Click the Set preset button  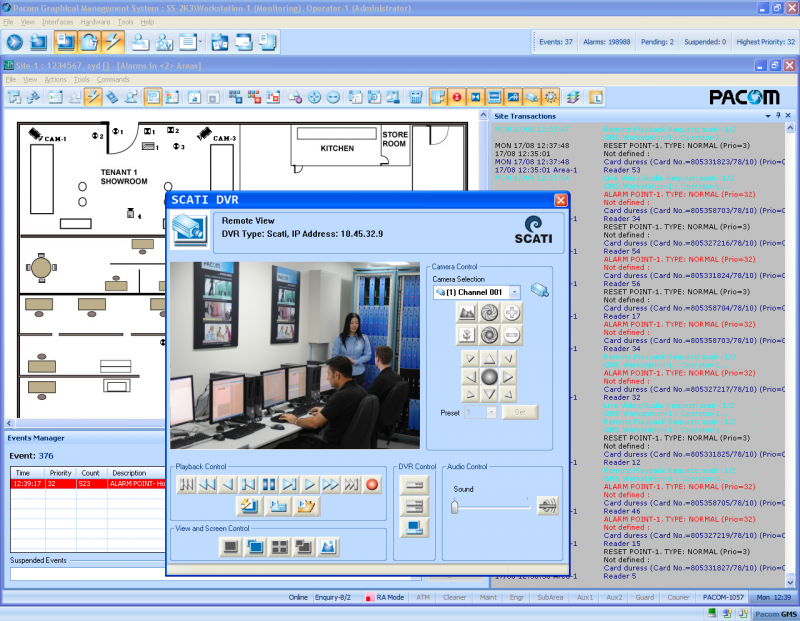click(x=520, y=412)
